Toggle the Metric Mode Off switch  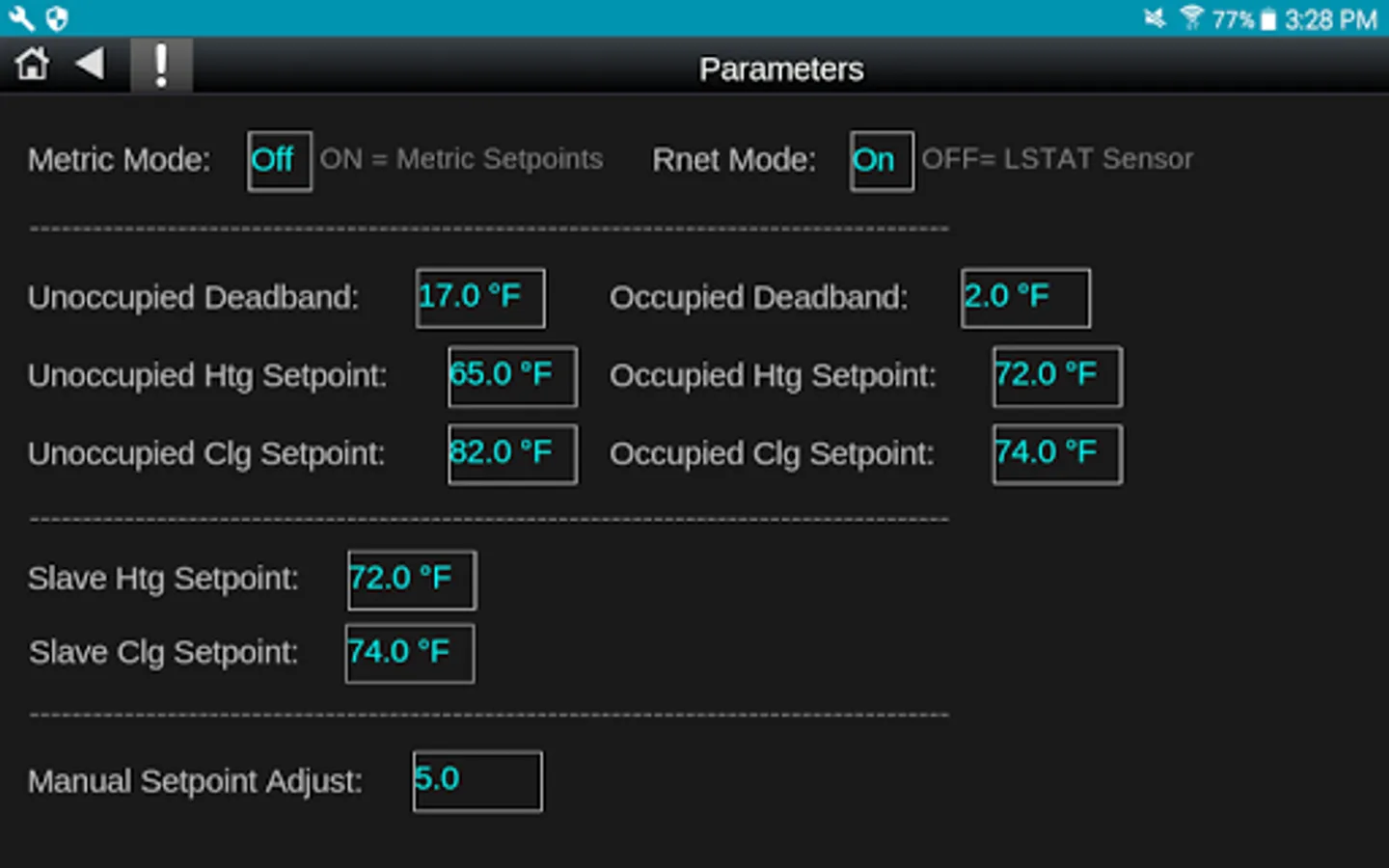[x=279, y=161]
